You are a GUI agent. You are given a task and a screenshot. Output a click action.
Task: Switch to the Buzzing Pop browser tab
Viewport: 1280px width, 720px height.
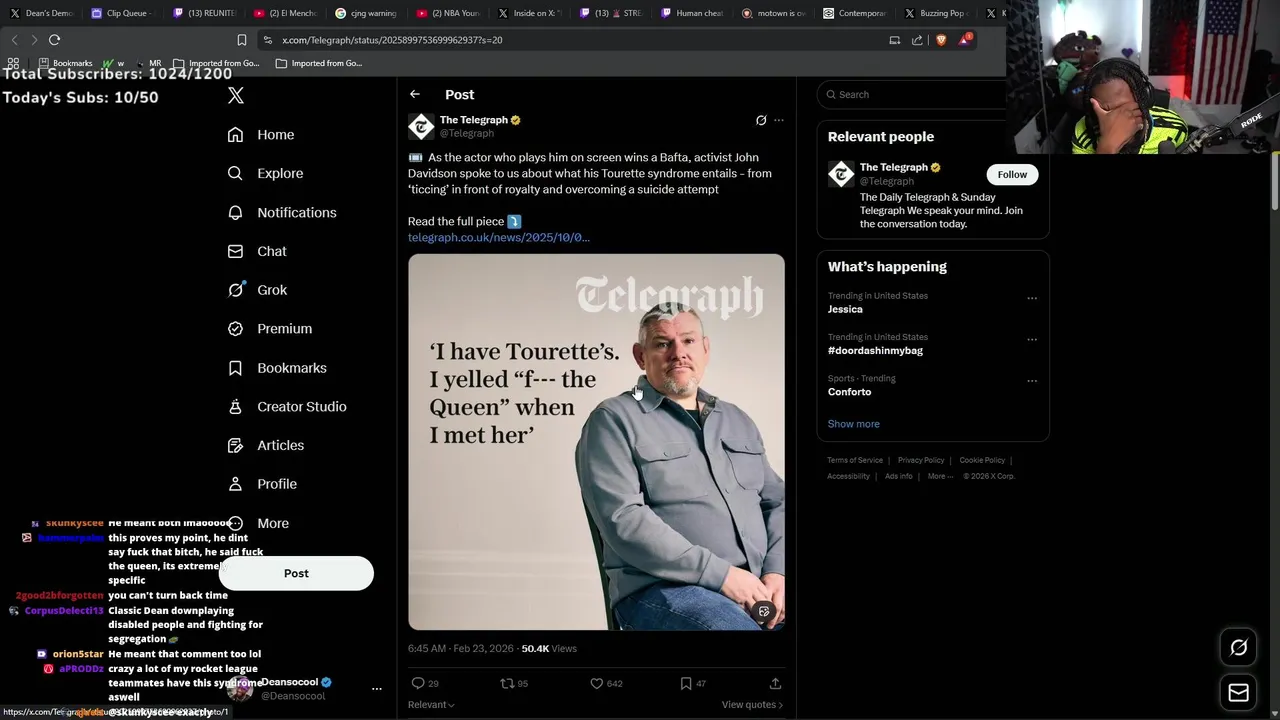click(937, 13)
